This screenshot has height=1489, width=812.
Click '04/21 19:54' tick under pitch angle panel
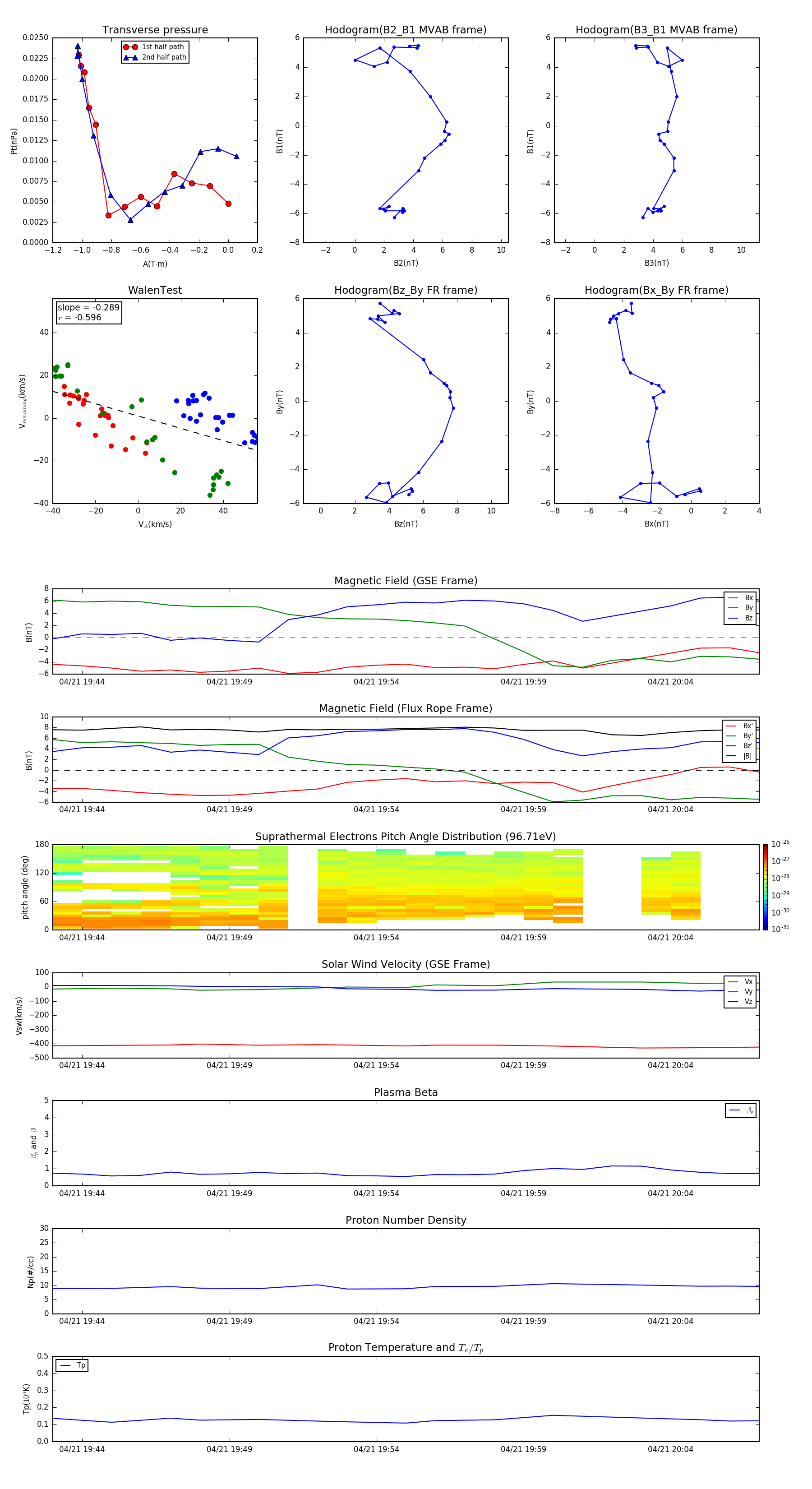pos(376,938)
